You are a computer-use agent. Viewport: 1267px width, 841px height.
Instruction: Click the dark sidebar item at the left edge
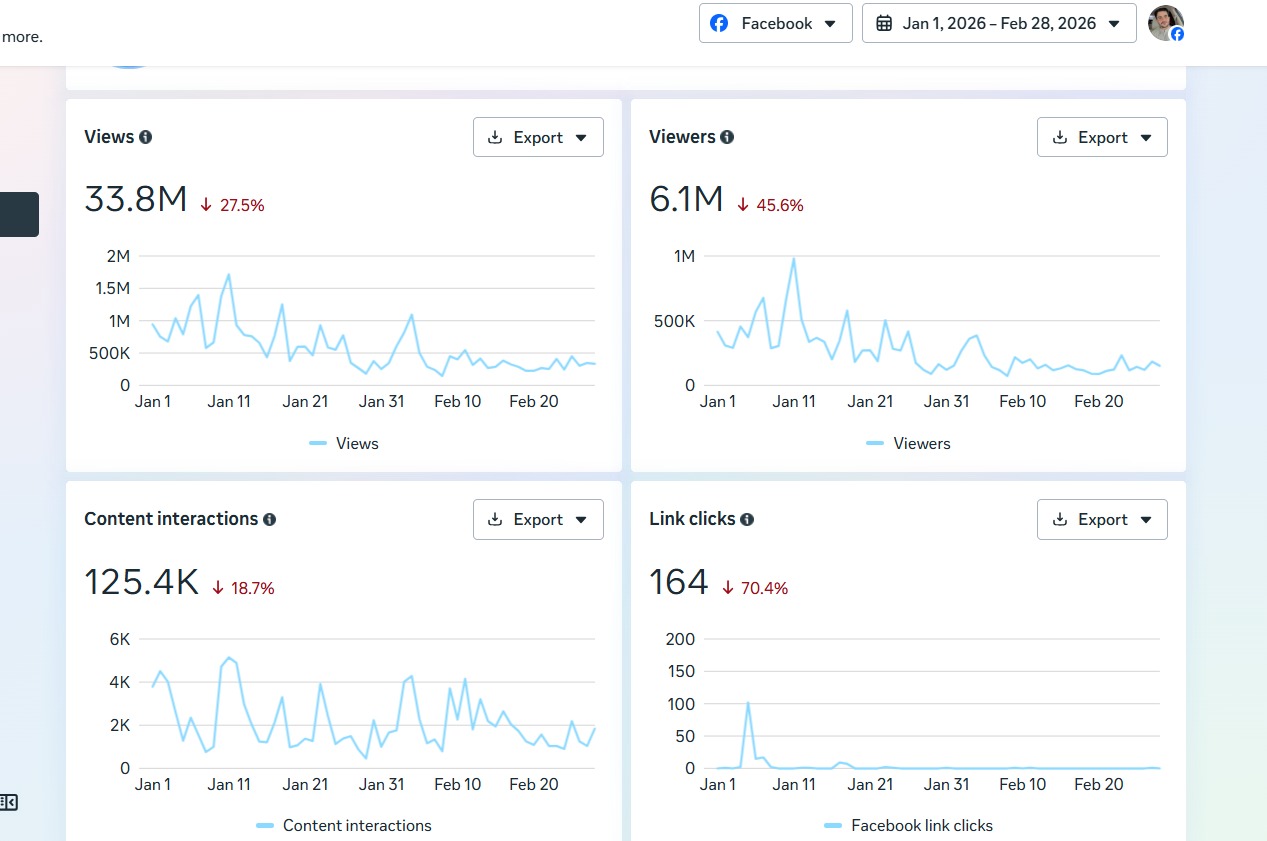click(19, 214)
